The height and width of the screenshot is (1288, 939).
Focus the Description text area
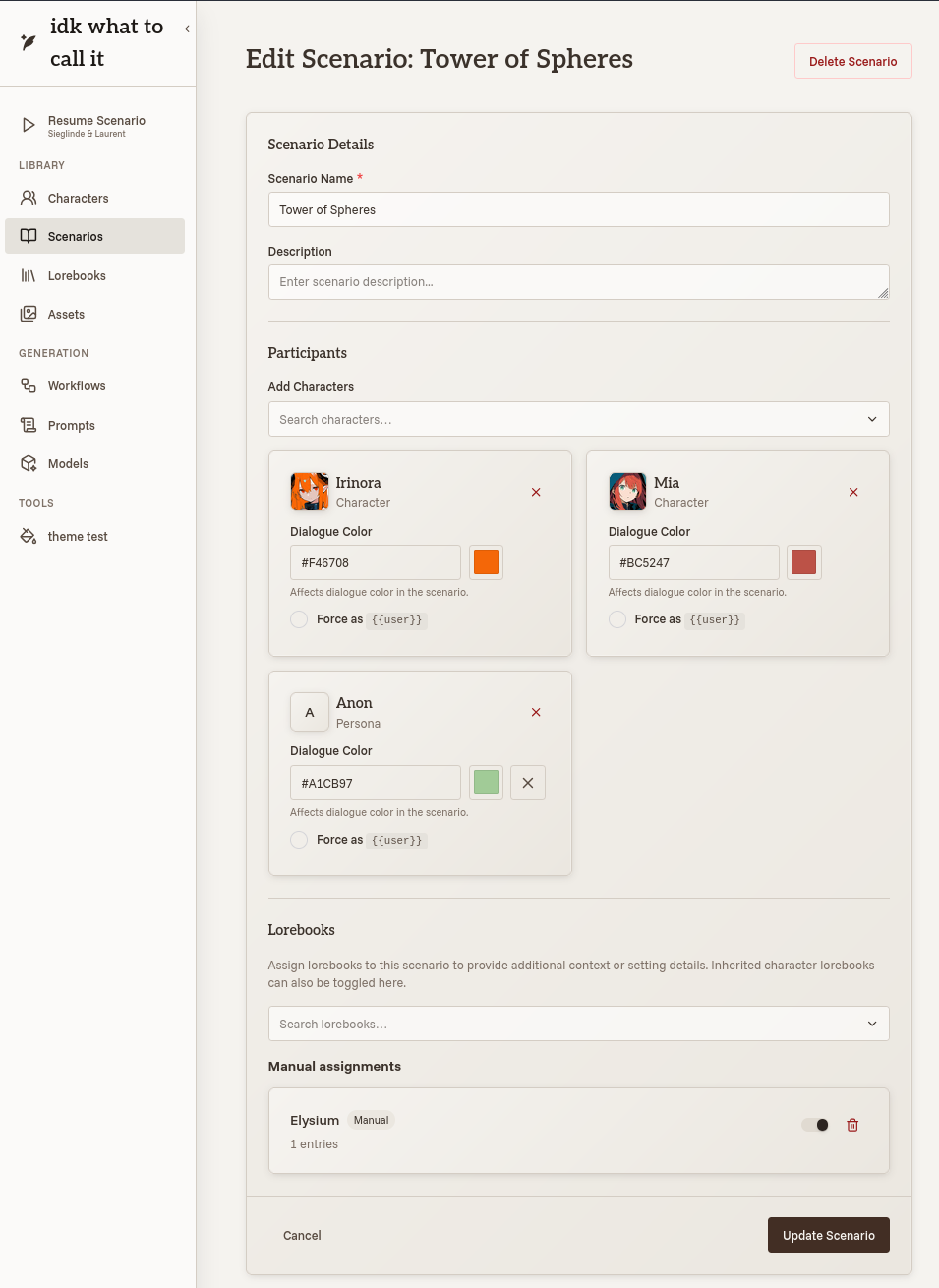click(x=578, y=282)
